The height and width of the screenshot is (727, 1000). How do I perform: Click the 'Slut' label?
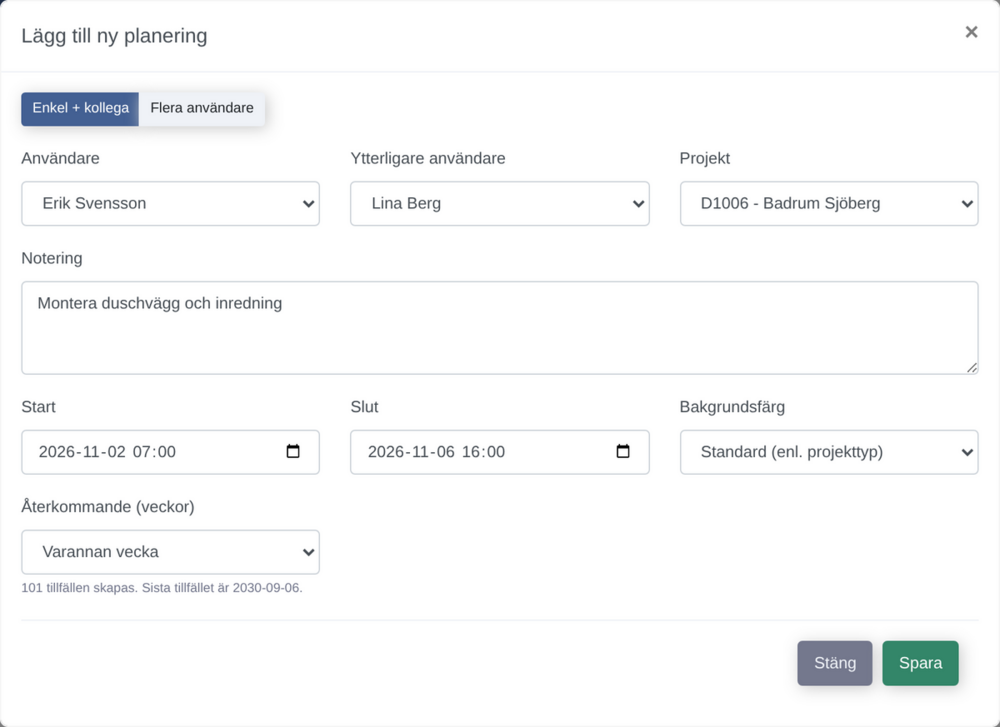click(364, 407)
